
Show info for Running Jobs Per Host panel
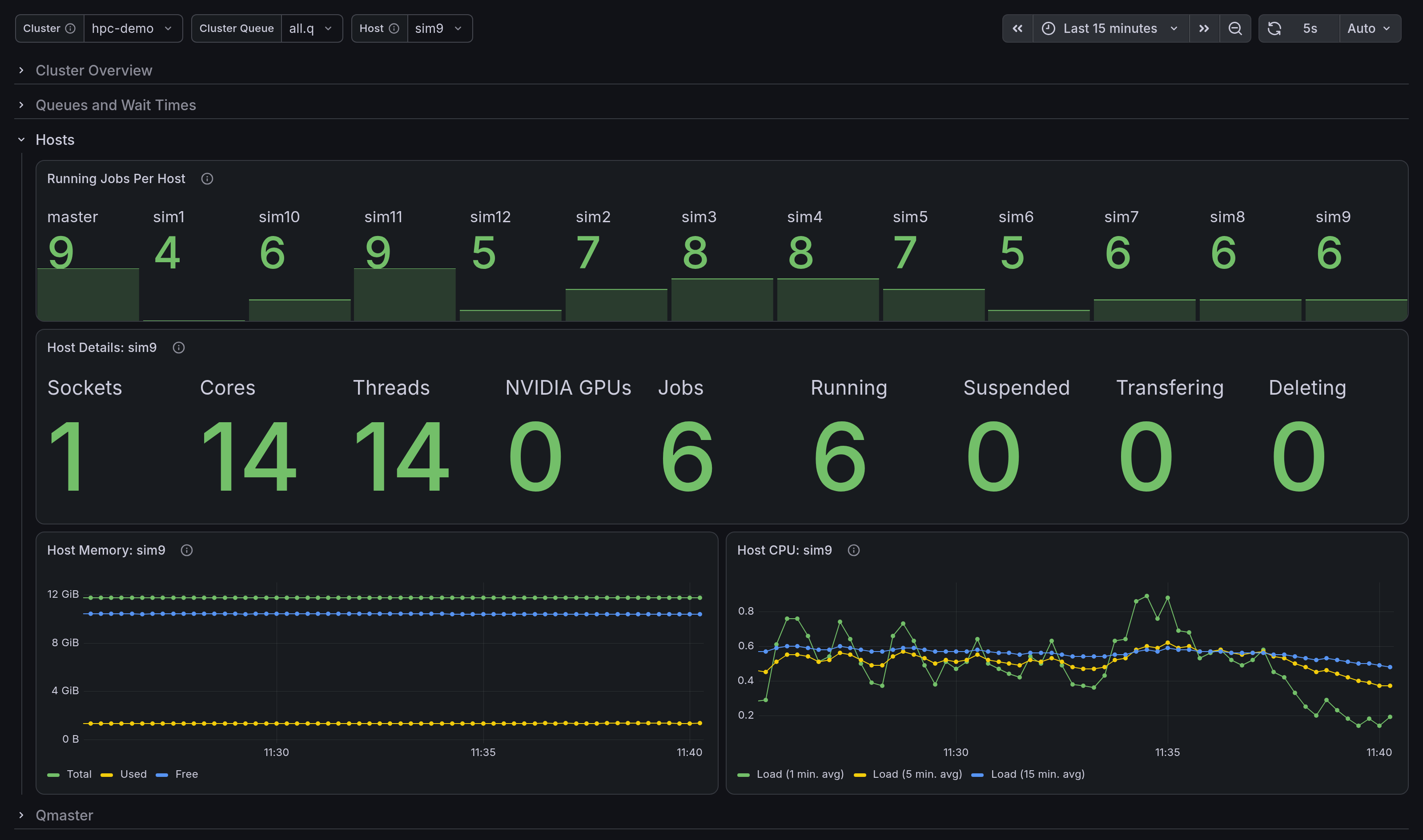[x=207, y=179]
